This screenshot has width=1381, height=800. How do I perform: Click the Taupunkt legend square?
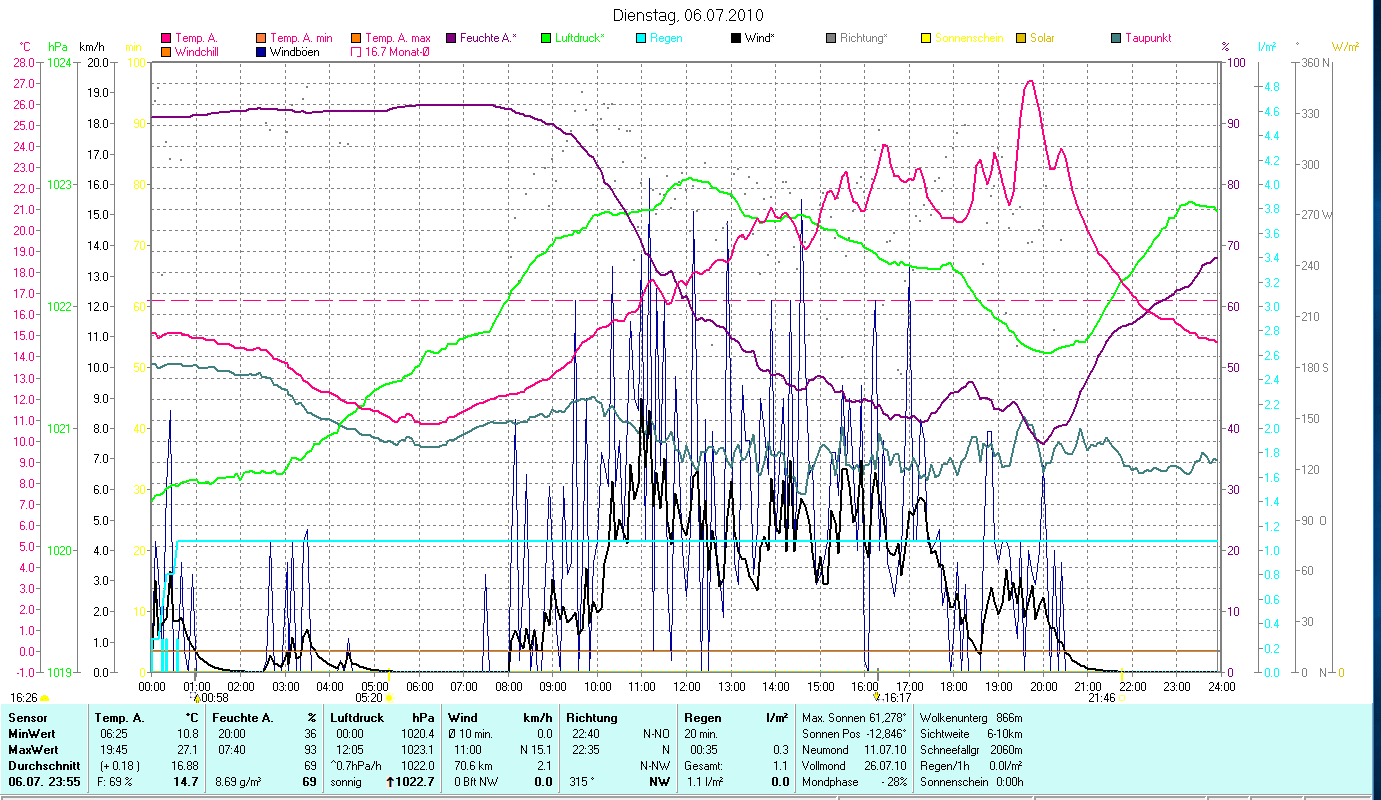click(1116, 38)
